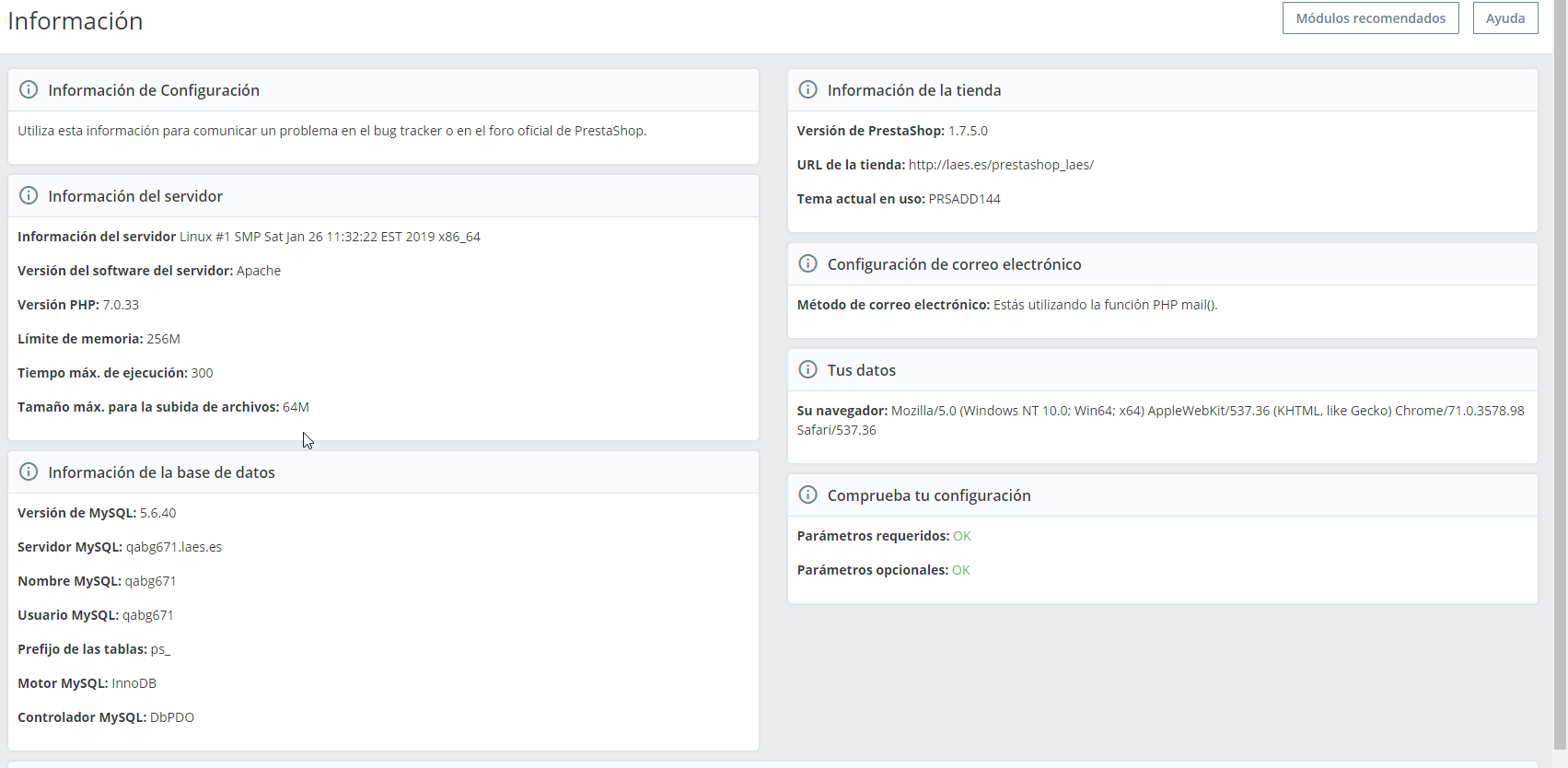Click info icon beside Información de la tienda

click(x=807, y=89)
